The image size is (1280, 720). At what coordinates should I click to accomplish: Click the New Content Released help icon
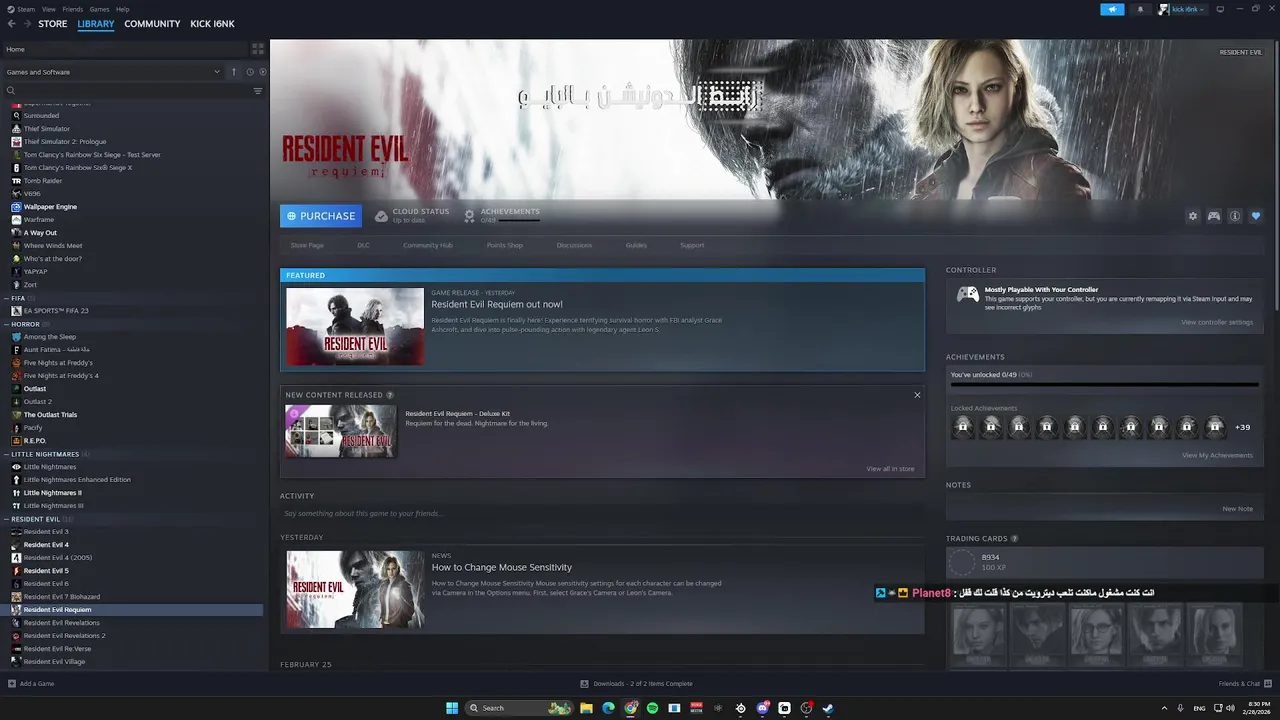point(390,395)
